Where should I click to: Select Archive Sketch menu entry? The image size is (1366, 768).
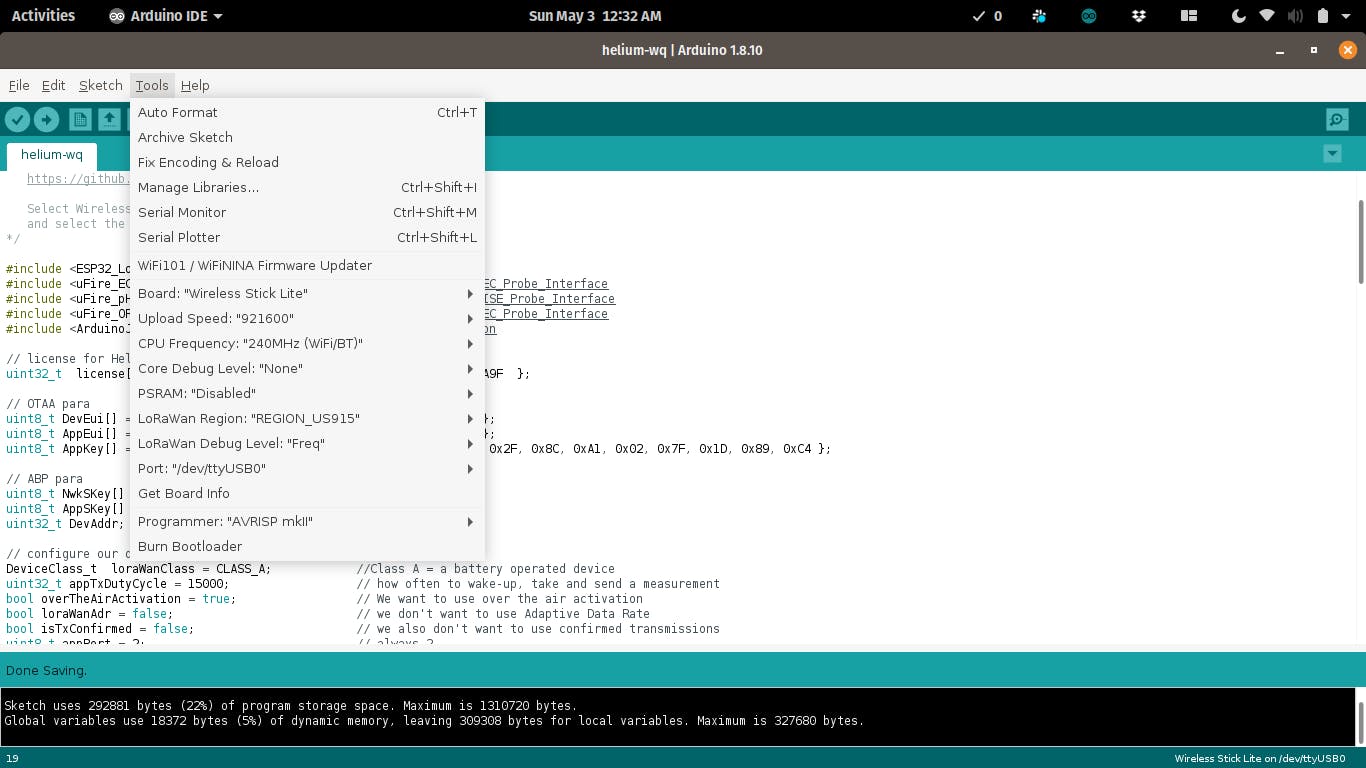click(307, 137)
